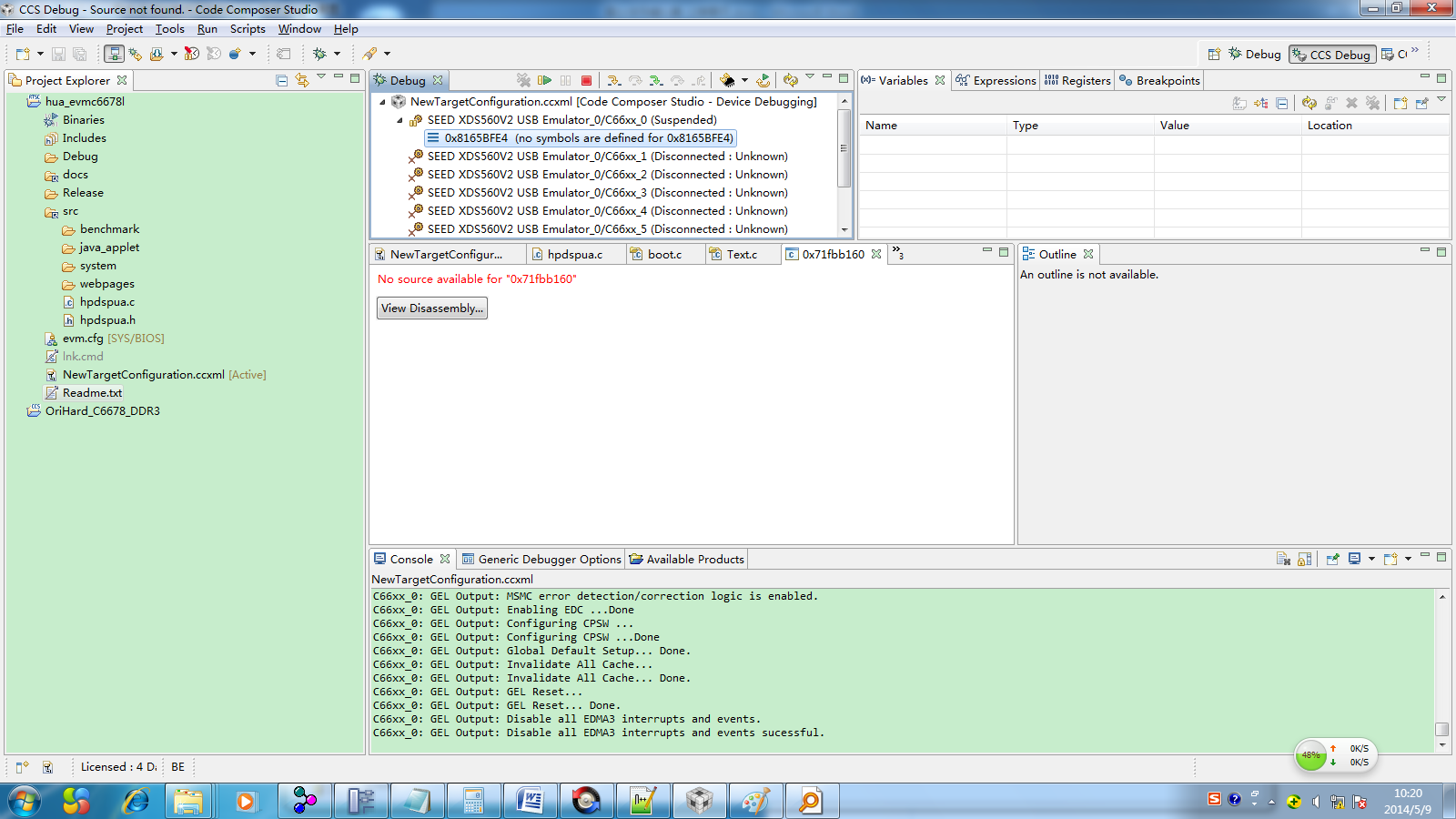Screen dimensions: 1456x819
Task: Collapse all projects in Project Explorer toolbar
Action: (x=282, y=80)
